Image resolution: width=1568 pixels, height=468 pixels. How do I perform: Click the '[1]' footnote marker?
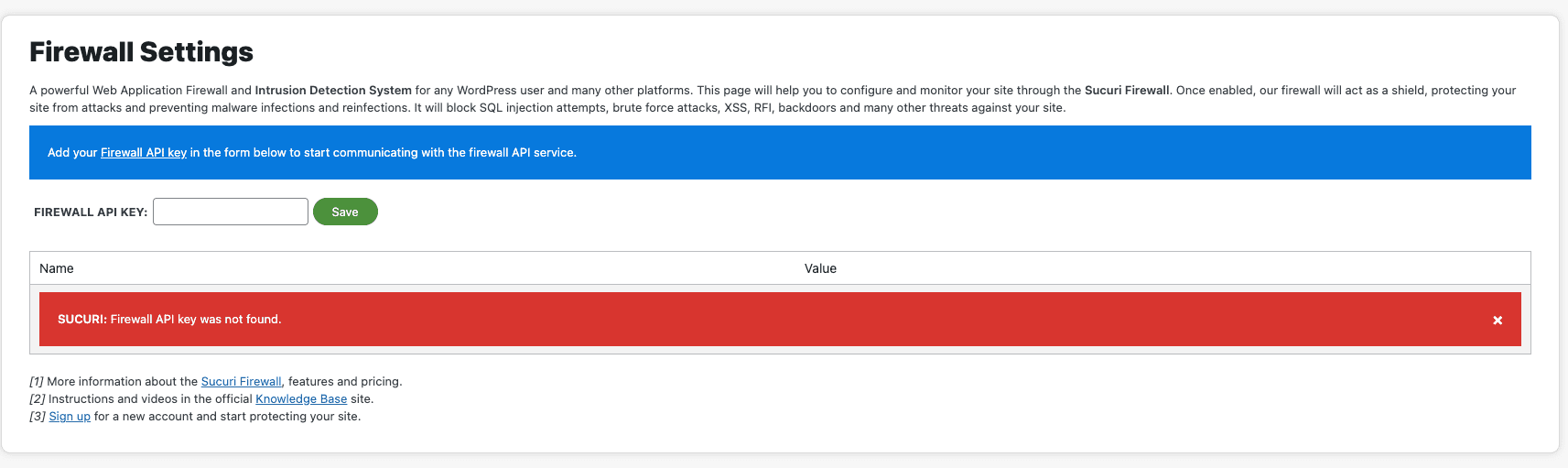click(x=37, y=382)
